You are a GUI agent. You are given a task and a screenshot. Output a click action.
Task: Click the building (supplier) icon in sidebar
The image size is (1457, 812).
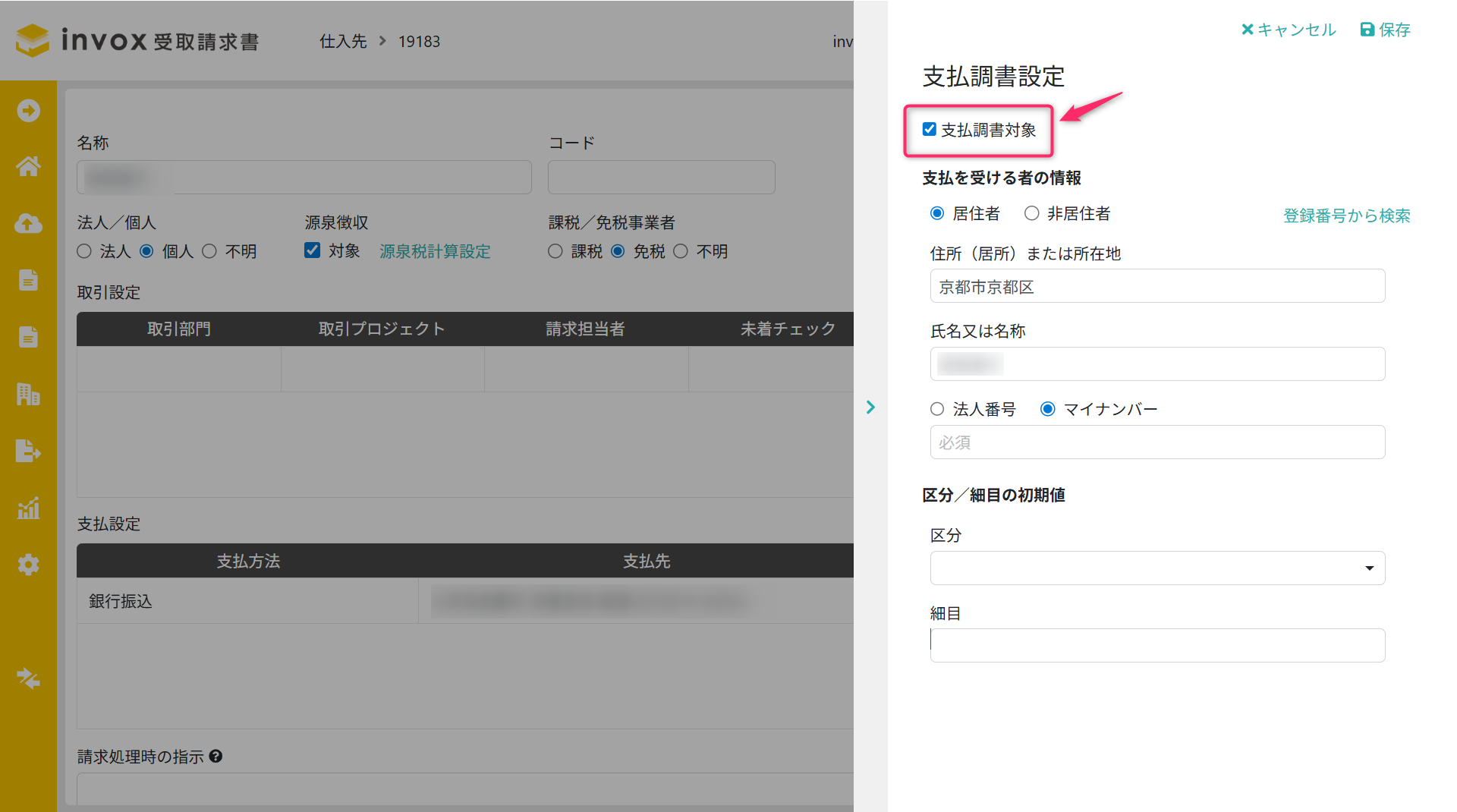pos(28,394)
